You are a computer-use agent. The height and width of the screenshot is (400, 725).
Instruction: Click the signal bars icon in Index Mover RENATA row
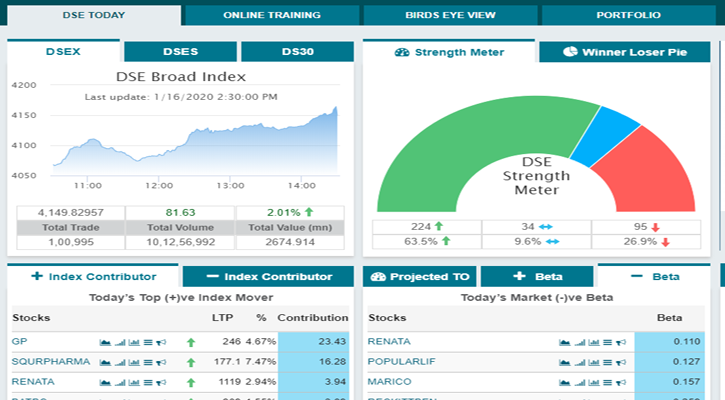[120, 382]
